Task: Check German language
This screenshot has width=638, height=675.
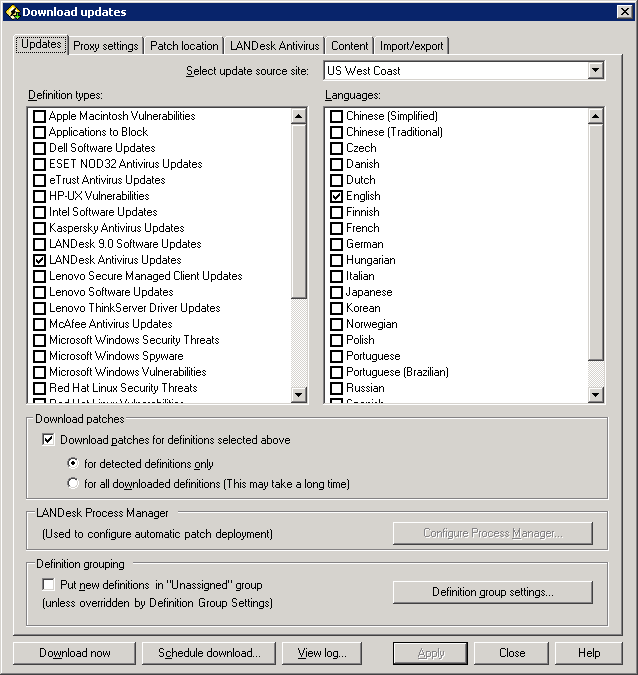Action: [336, 244]
